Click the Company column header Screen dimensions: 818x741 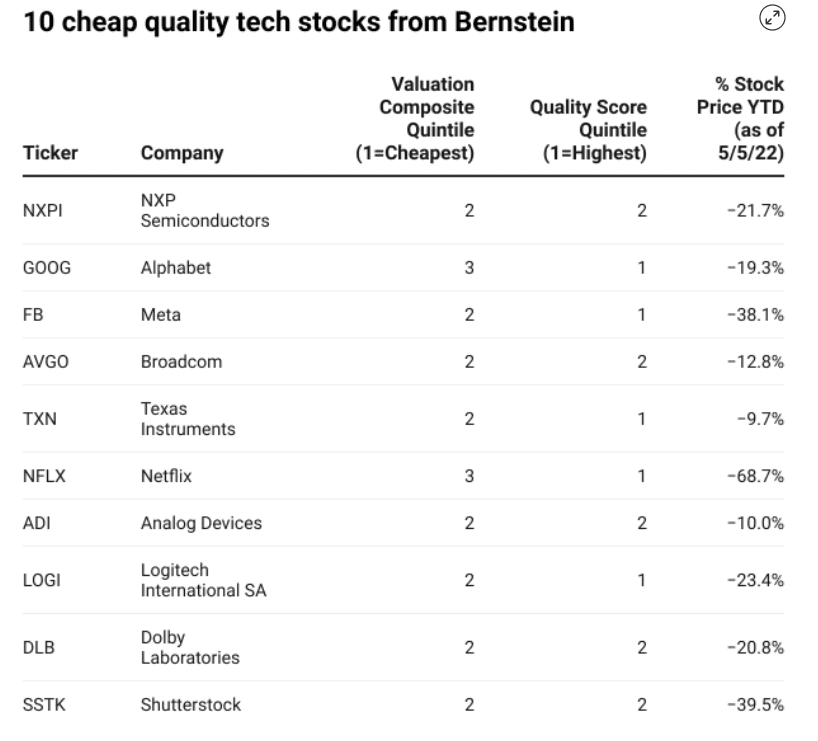click(182, 153)
